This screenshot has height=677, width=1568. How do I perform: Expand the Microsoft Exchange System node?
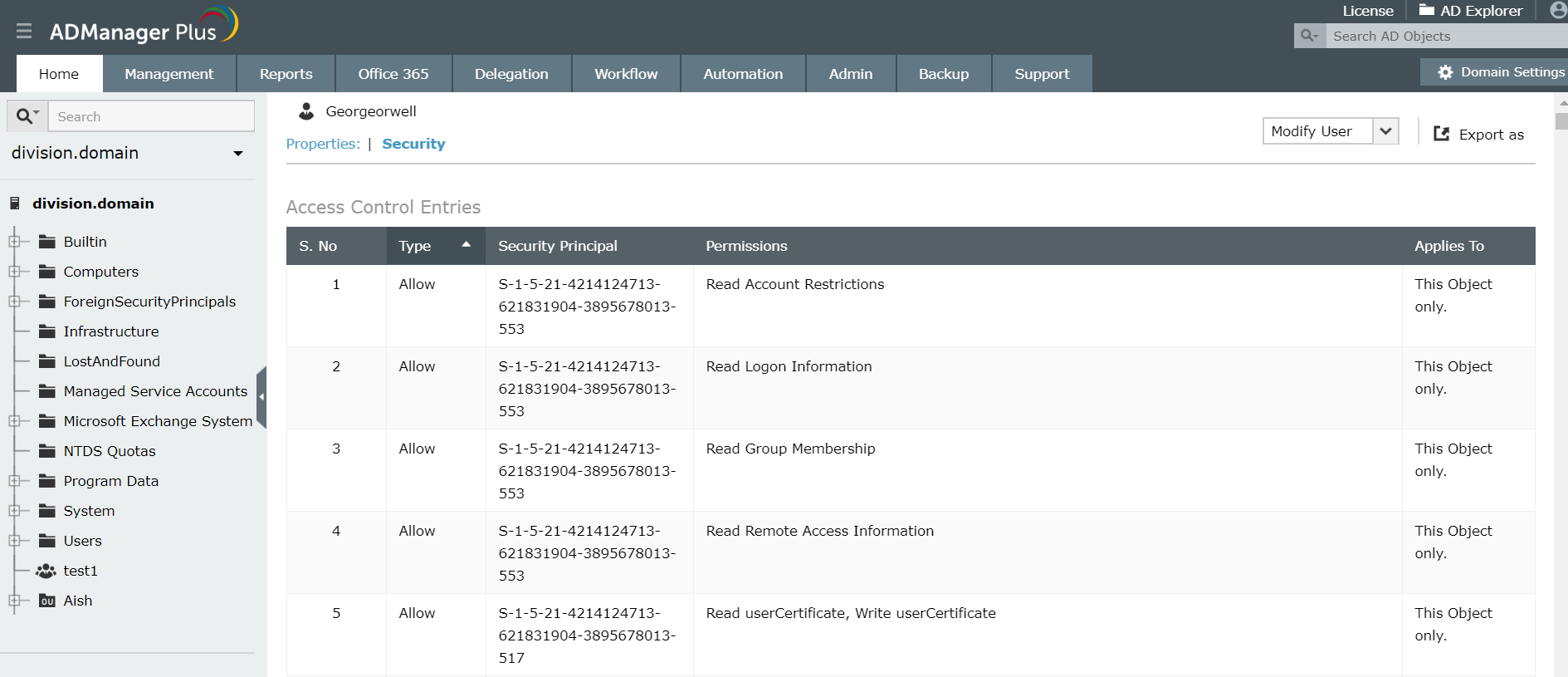[x=14, y=421]
